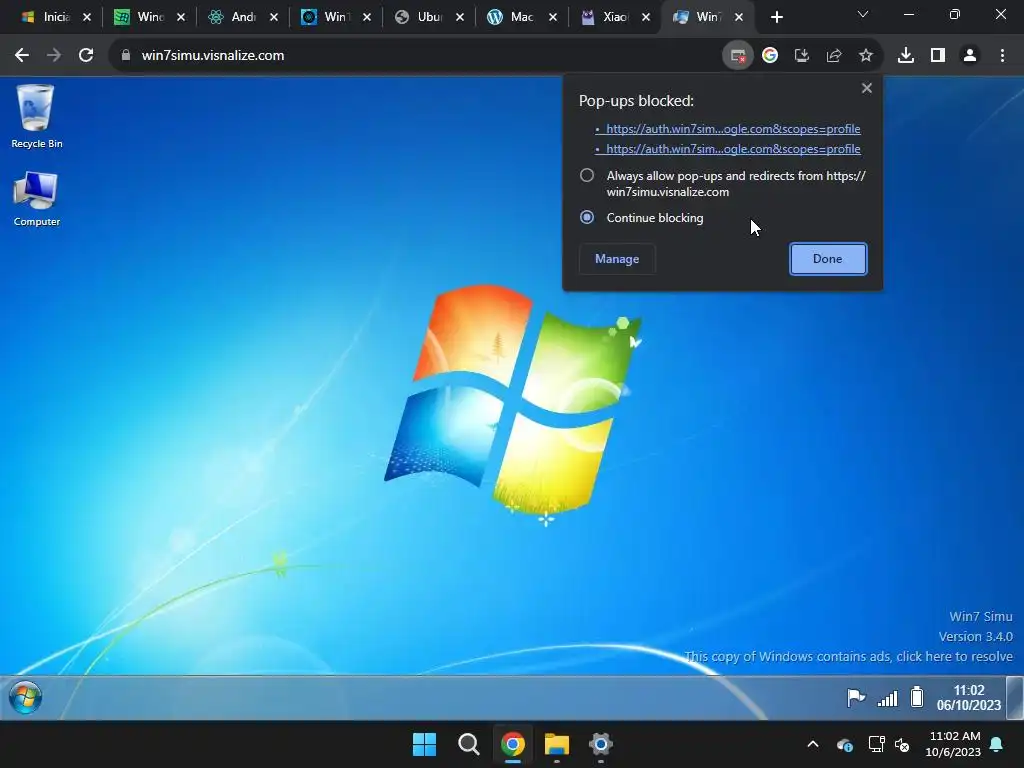Image resolution: width=1024 pixels, height=768 pixels.
Task: Show hidden system tray icons
Action: coord(813,744)
